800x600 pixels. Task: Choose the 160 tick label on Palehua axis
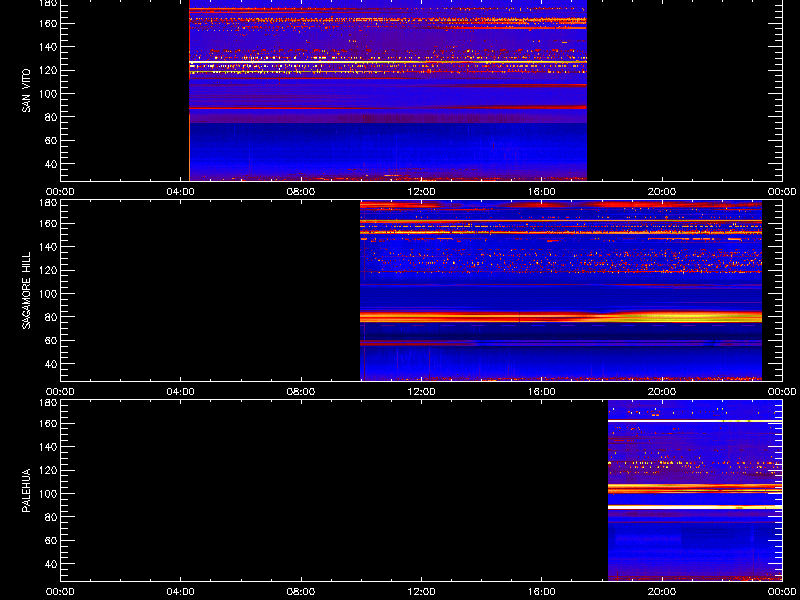click(x=47, y=423)
